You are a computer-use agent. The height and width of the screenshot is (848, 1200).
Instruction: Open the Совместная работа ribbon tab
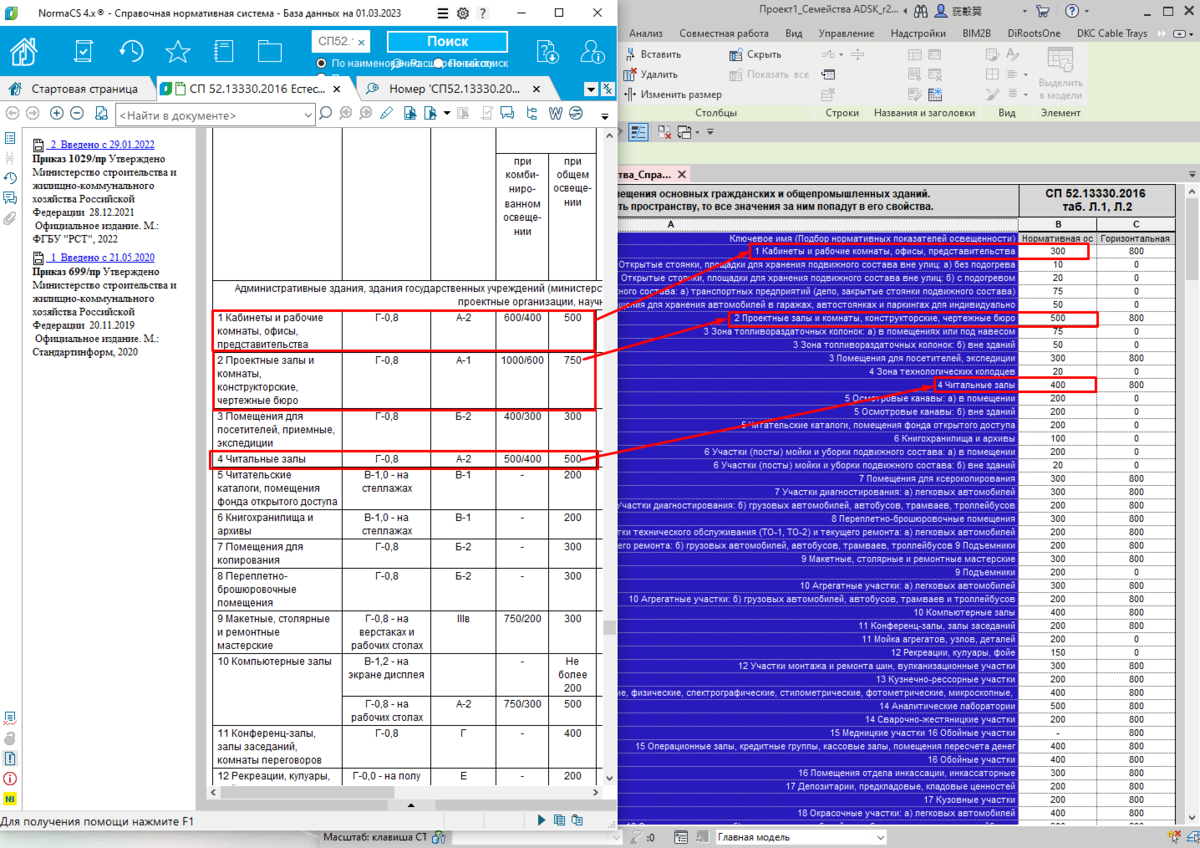coord(724,33)
